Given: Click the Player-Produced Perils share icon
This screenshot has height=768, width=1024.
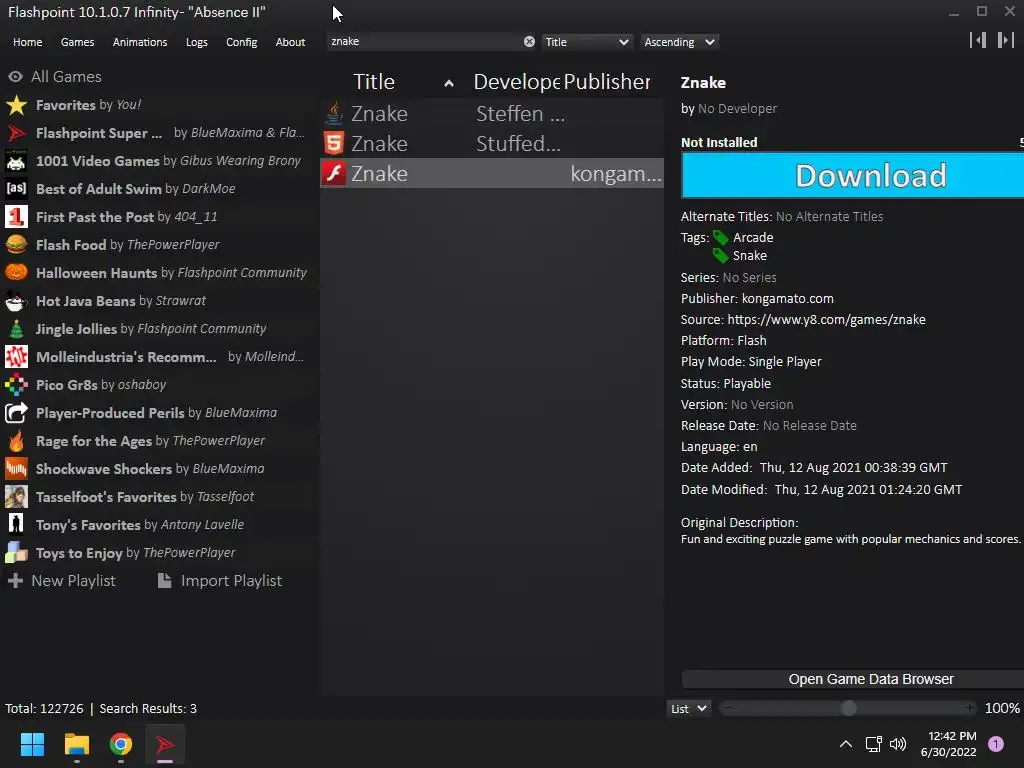Looking at the screenshot, I should 16,413.
